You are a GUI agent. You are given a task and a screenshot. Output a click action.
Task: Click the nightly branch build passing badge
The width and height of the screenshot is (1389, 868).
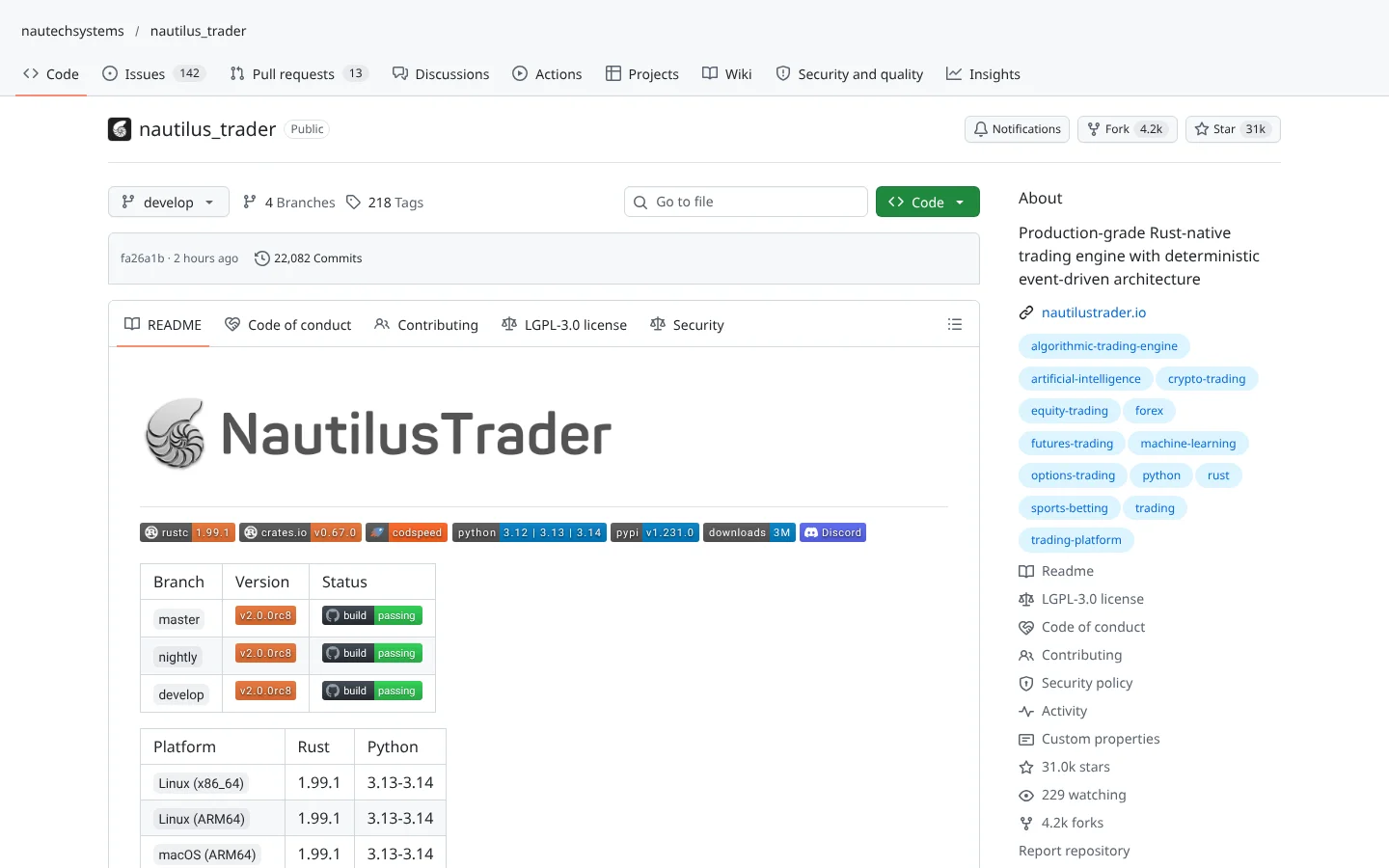pos(372,653)
